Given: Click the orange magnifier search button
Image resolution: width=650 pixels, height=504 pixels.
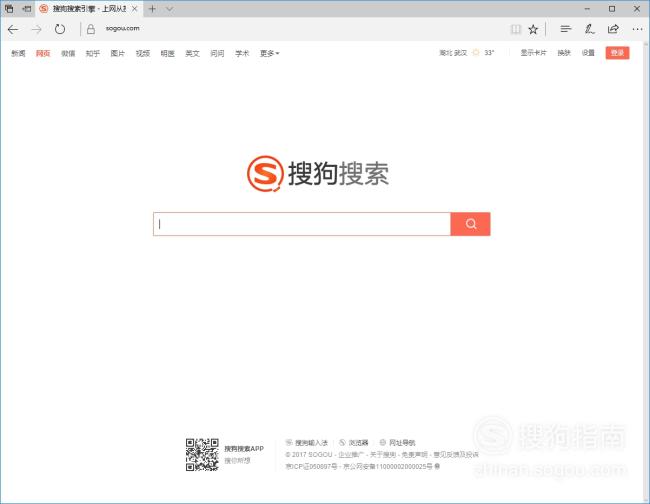Looking at the screenshot, I should click(x=471, y=224).
